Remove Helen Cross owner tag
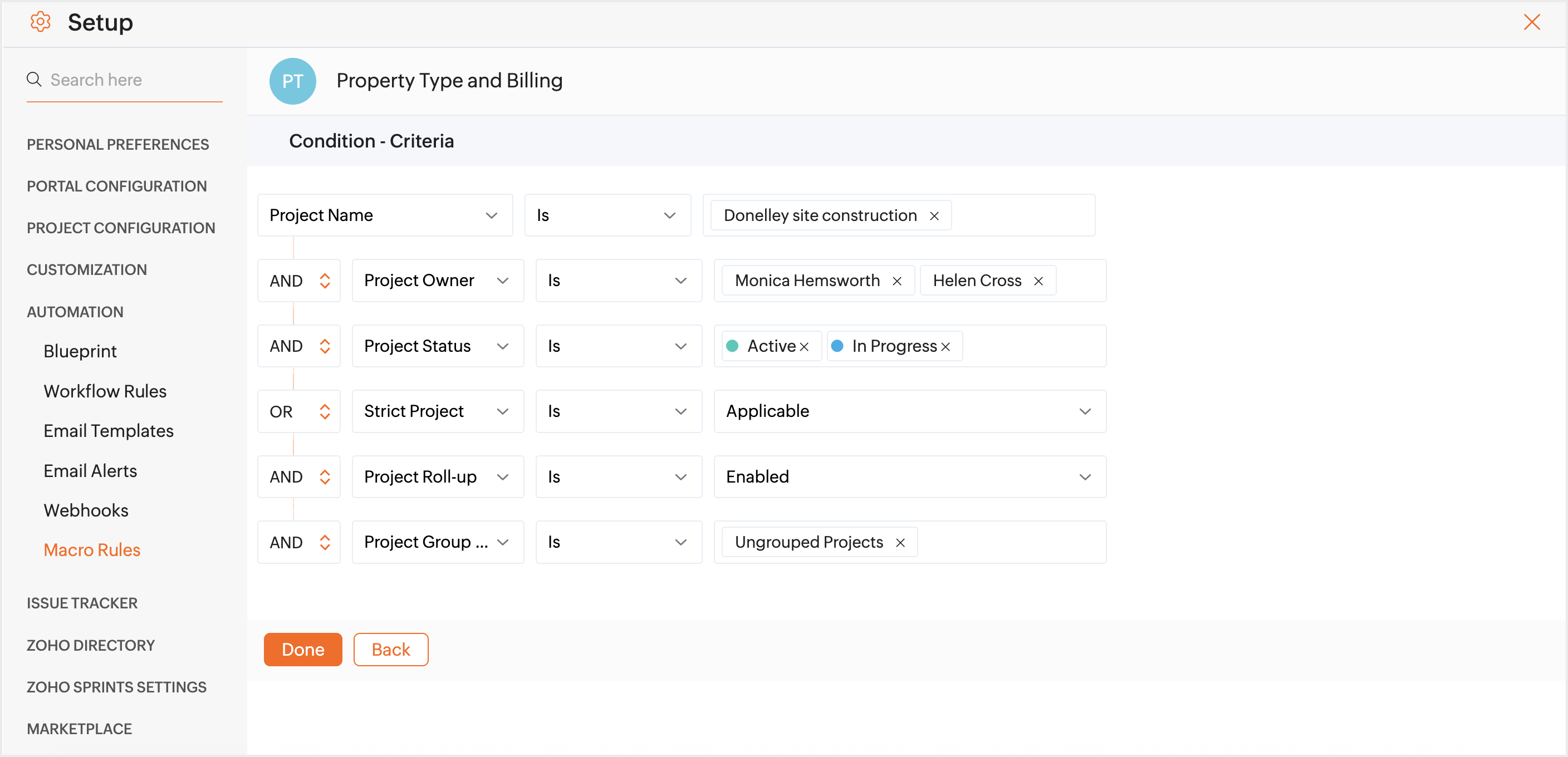 click(x=1038, y=281)
